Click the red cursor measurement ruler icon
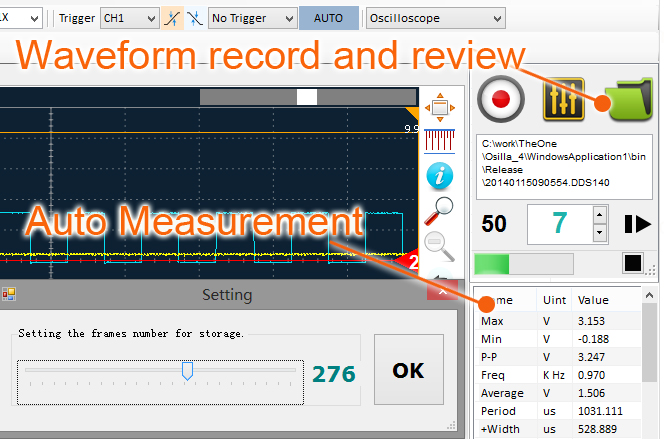The width and height of the screenshot is (664, 439). point(439,140)
